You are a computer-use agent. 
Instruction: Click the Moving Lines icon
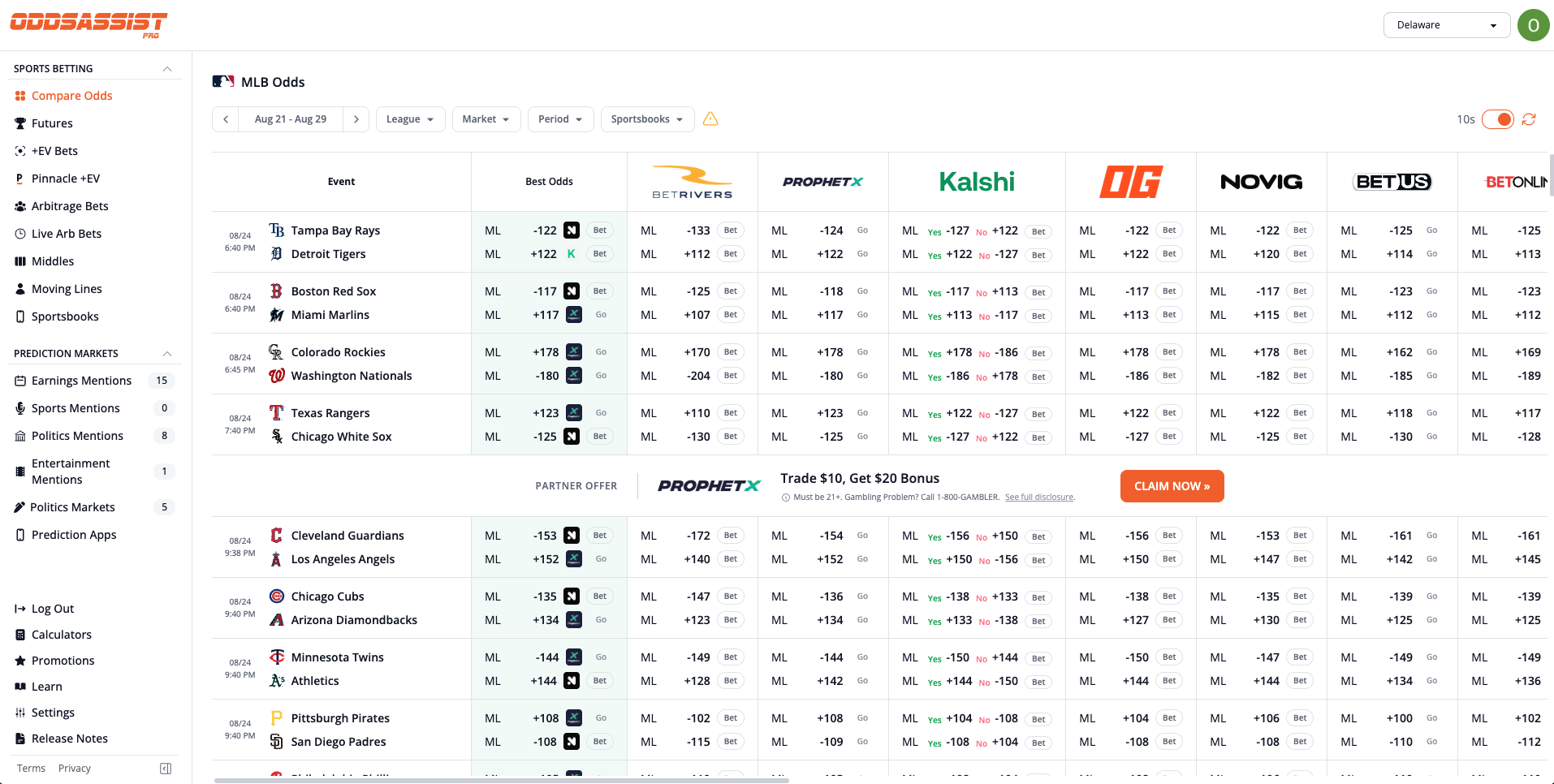click(20, 289)
